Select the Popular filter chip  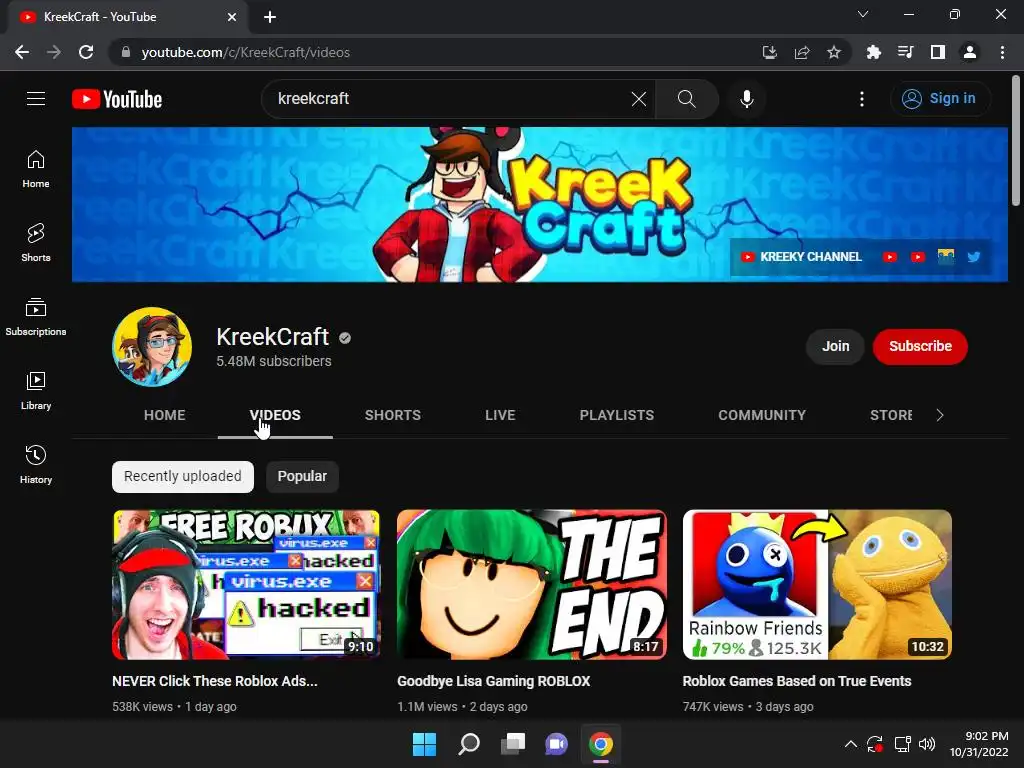(302, 476)
